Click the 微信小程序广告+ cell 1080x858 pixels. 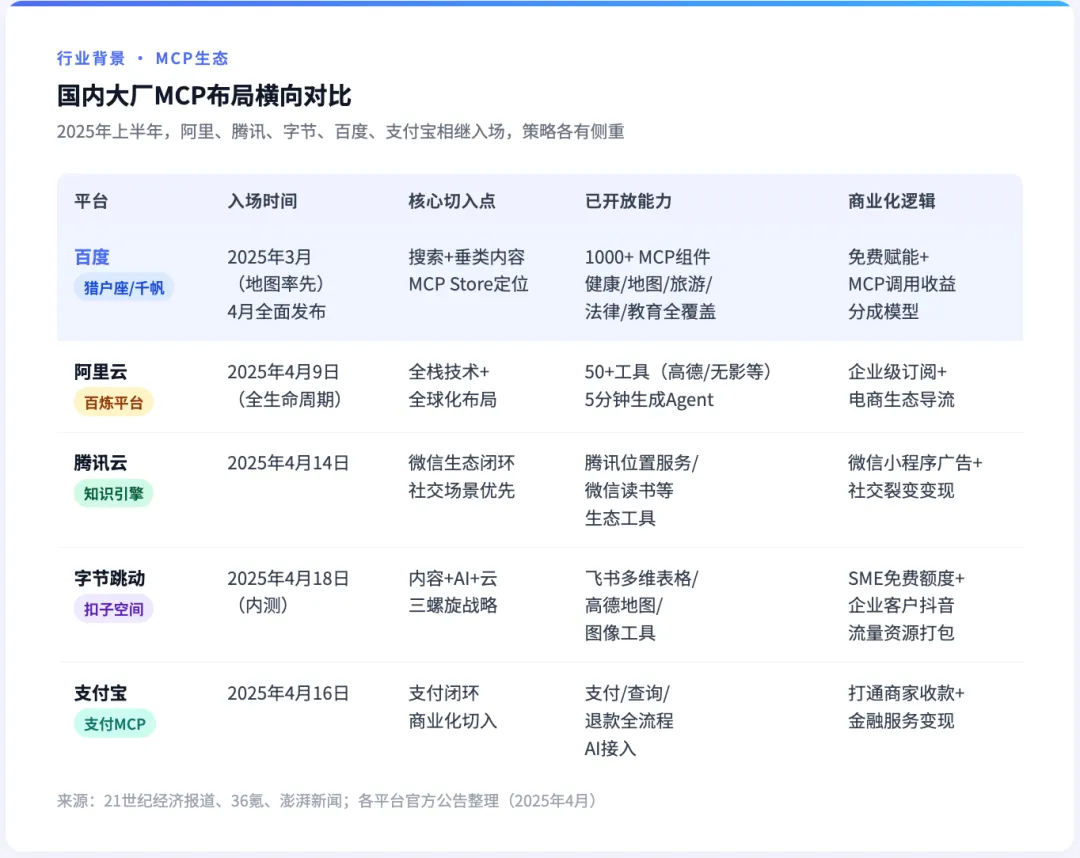[x=915, y=477]
